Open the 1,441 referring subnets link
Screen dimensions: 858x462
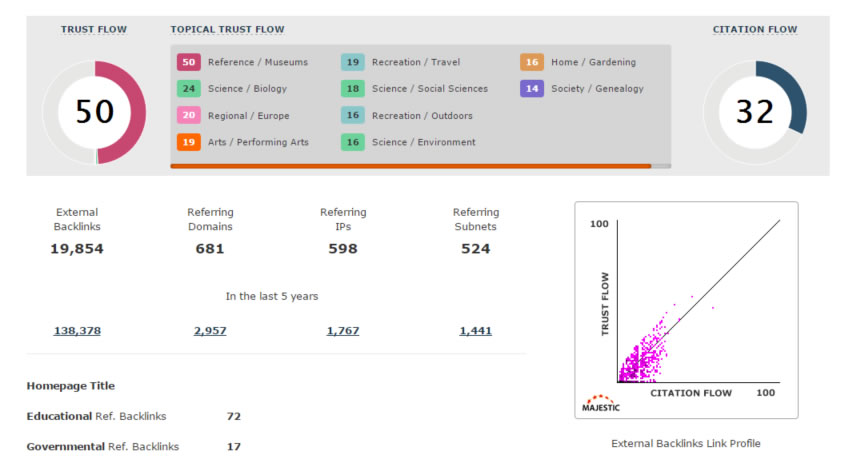[x=476, y=331]
